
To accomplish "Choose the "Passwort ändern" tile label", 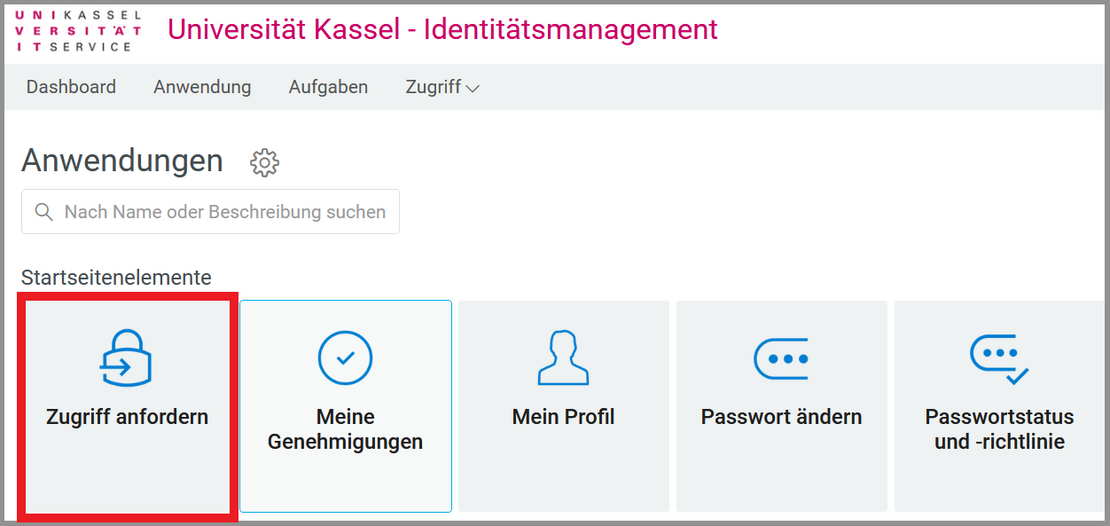I will tap(781, 417).
